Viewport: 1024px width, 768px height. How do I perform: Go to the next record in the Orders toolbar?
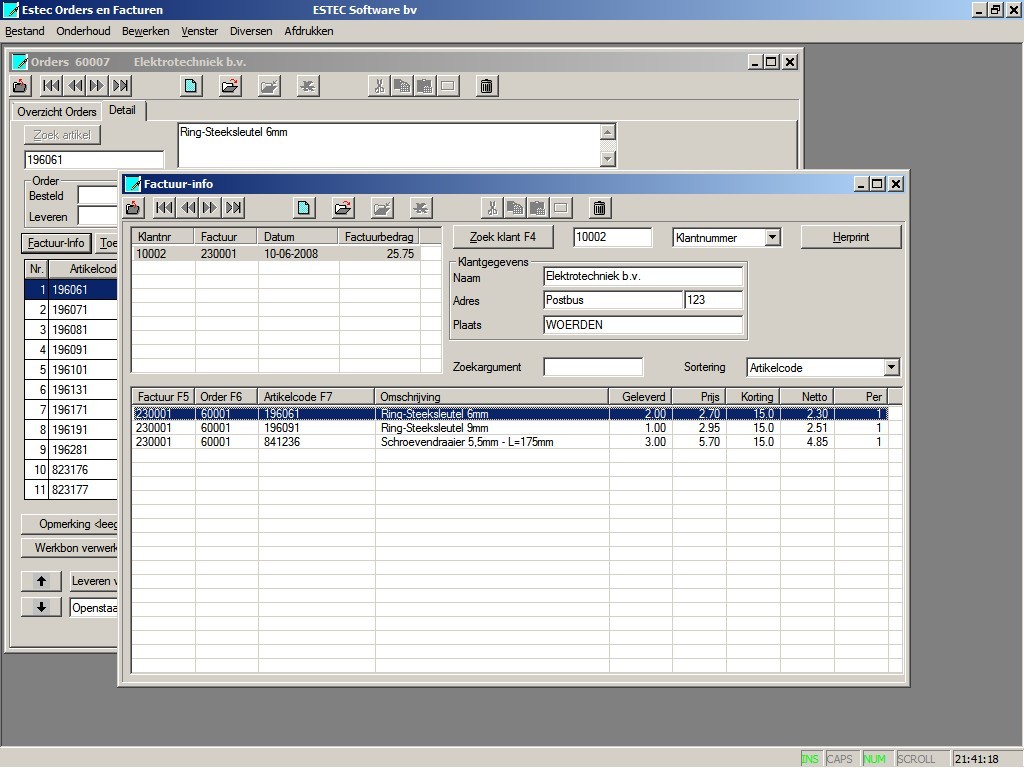pos(97,86)
